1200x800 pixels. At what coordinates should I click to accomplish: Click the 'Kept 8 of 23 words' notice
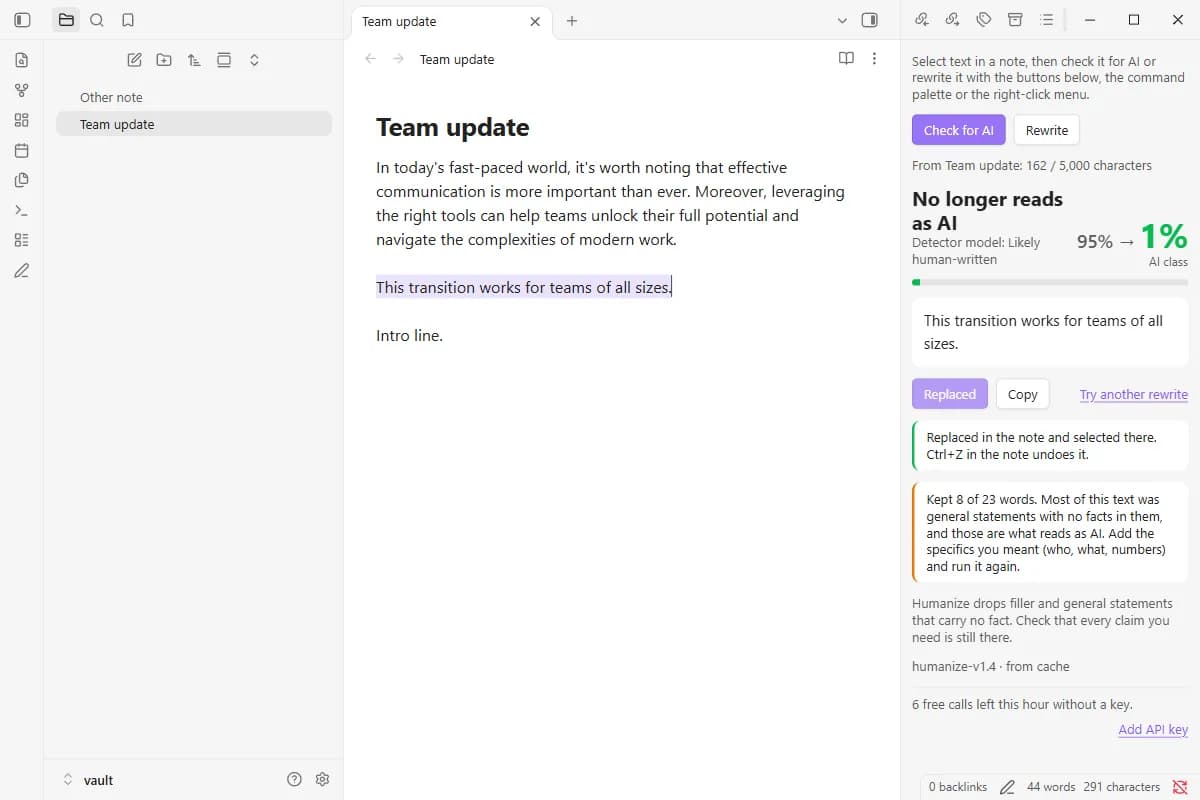tap(1050, 533)
